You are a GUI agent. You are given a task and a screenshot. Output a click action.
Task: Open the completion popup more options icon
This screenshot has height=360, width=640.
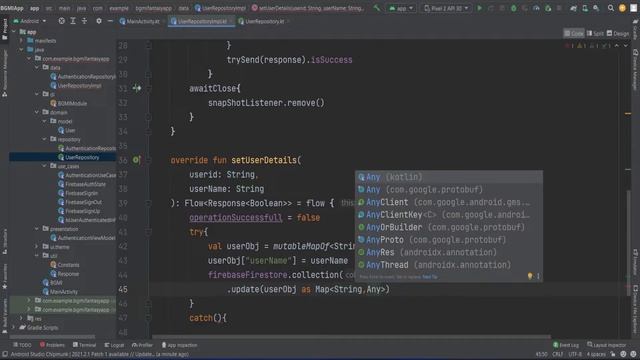coord(538,276)
